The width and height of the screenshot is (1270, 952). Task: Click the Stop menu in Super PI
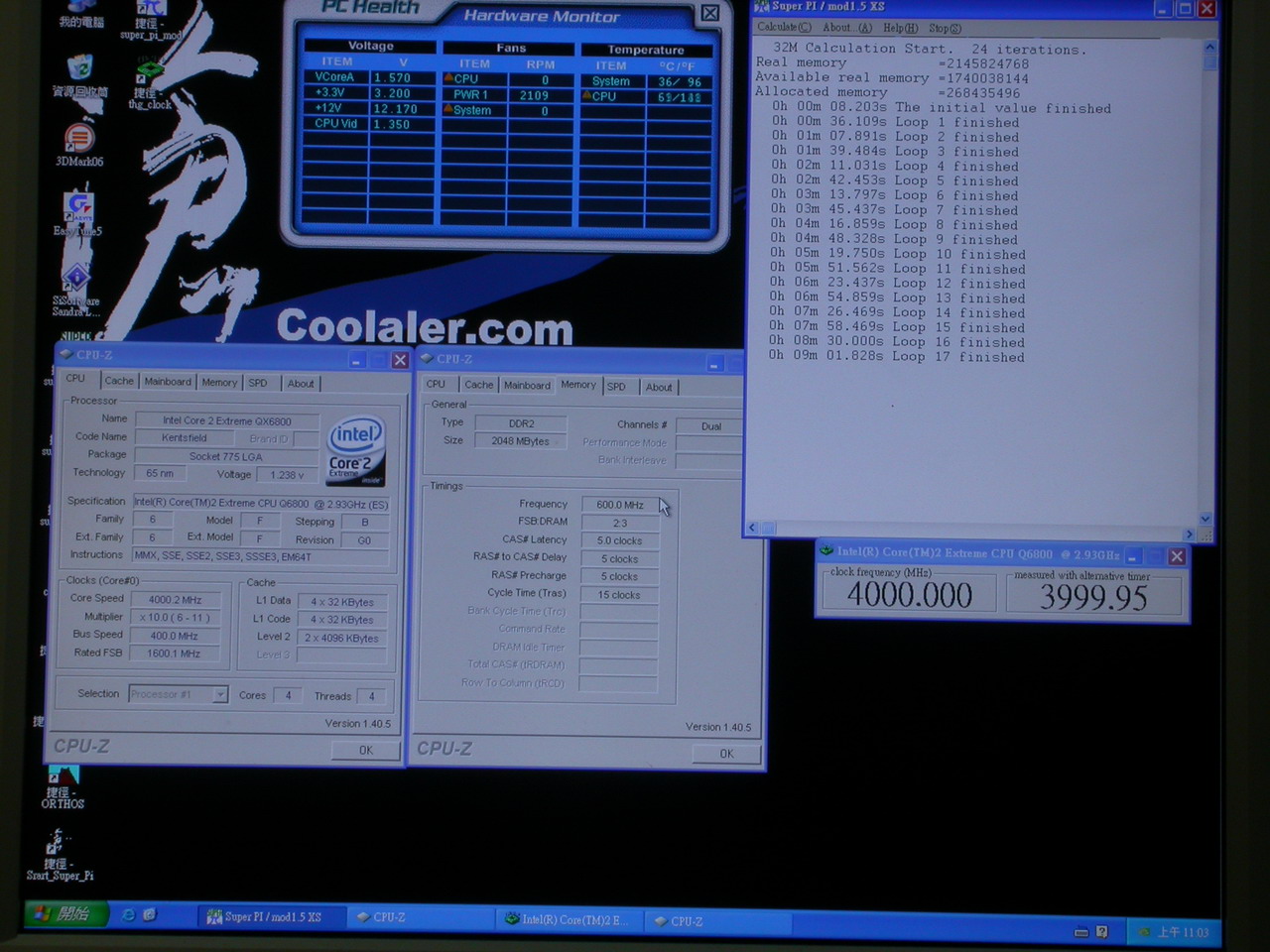[944, 28]
